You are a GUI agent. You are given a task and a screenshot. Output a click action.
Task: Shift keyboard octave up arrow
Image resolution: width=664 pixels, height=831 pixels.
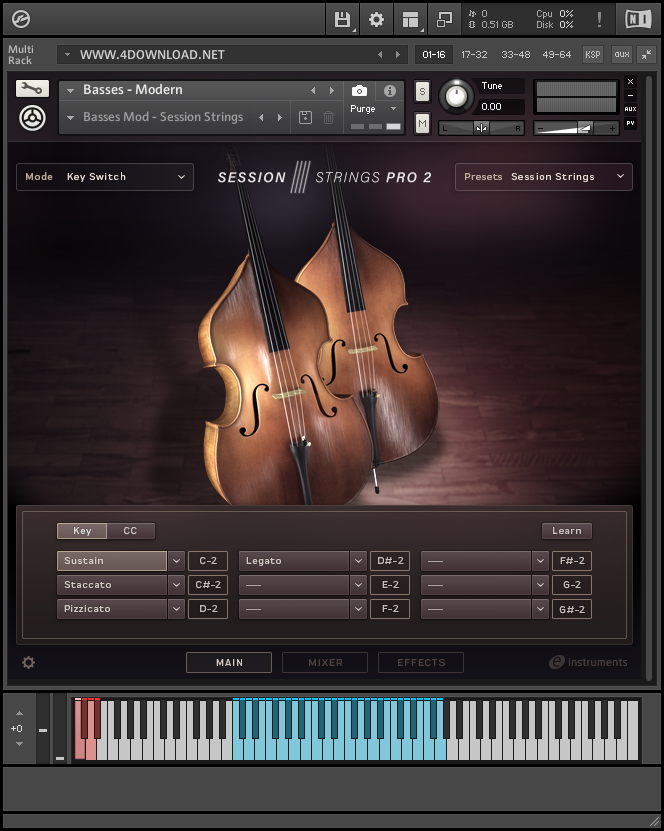coord(20,713)
